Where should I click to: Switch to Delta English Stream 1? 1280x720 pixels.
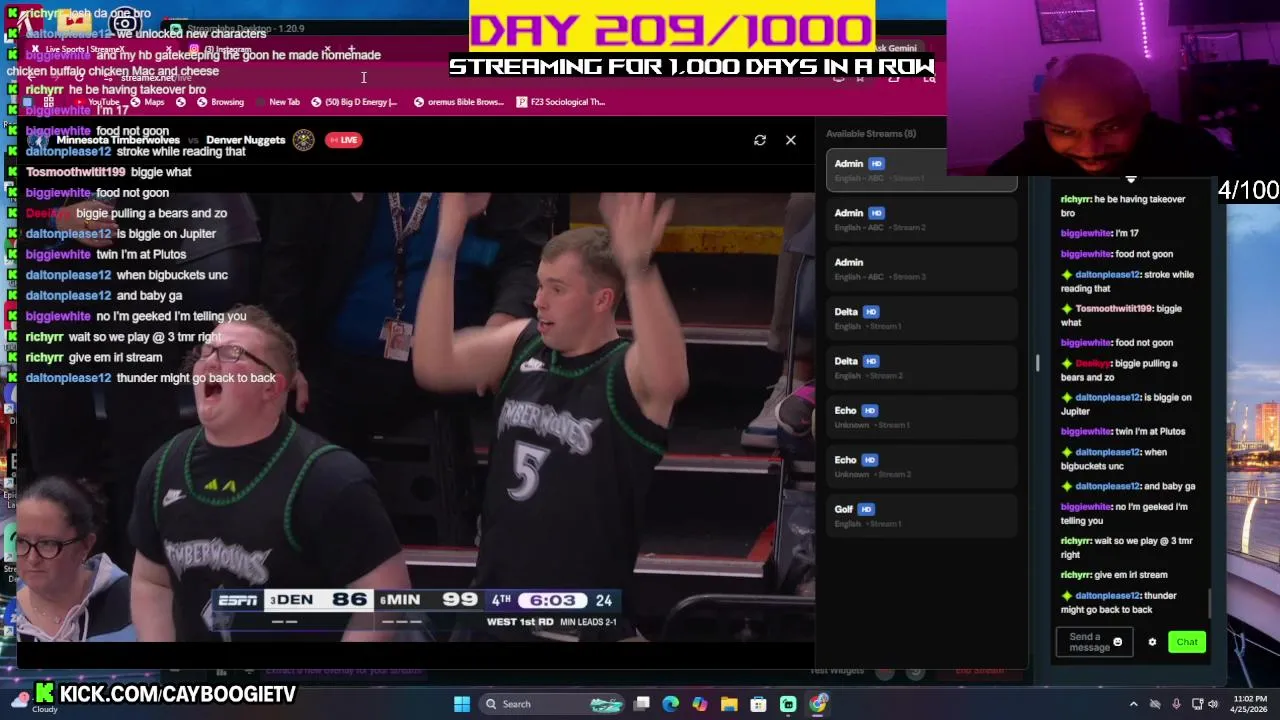tap(922, 318)
